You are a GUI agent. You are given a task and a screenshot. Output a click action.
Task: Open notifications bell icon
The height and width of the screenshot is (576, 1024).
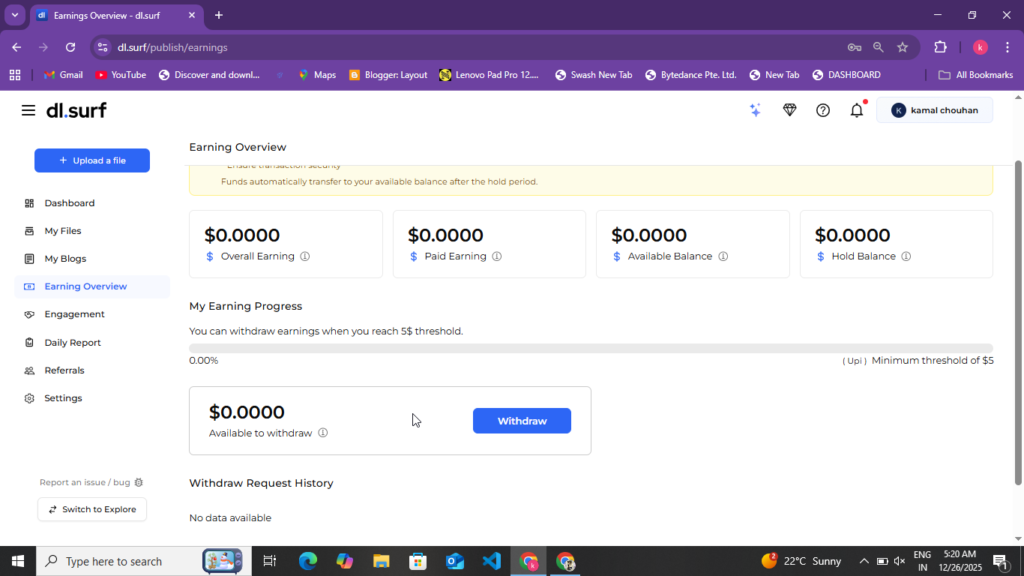point(856,110)
